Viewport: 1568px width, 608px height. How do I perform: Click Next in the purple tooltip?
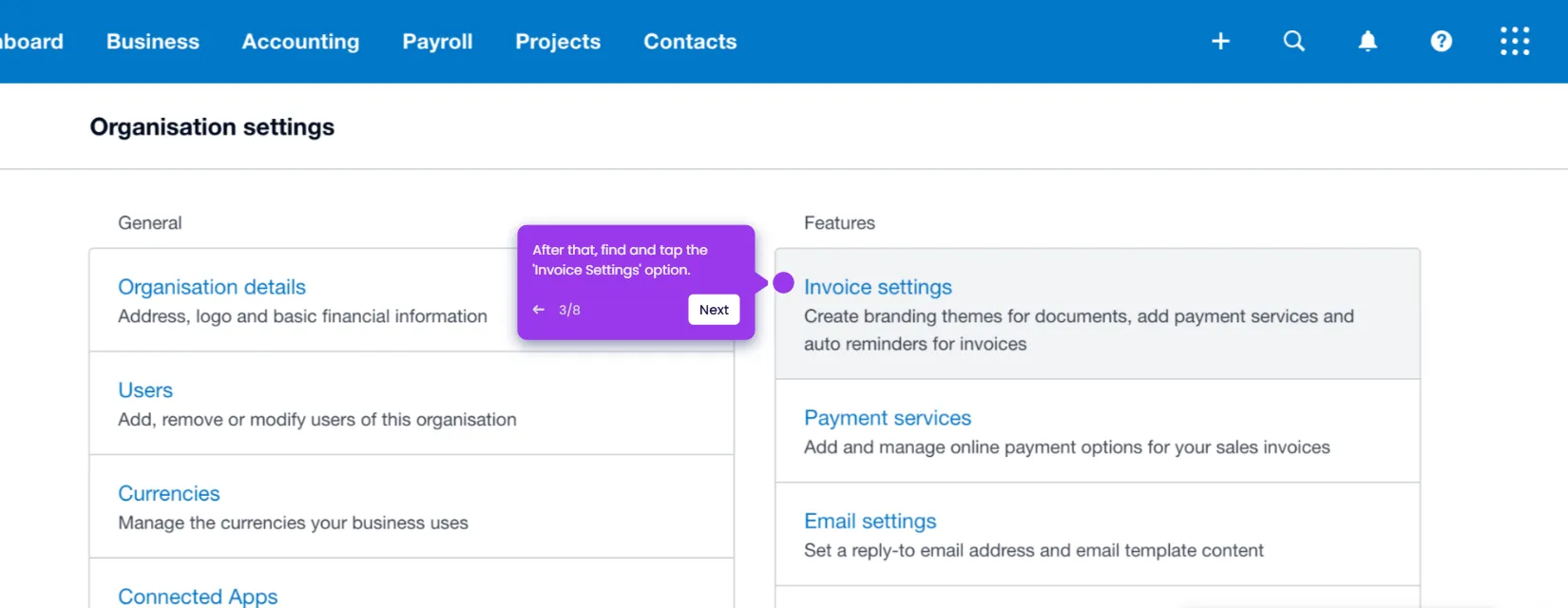[714, 310]
